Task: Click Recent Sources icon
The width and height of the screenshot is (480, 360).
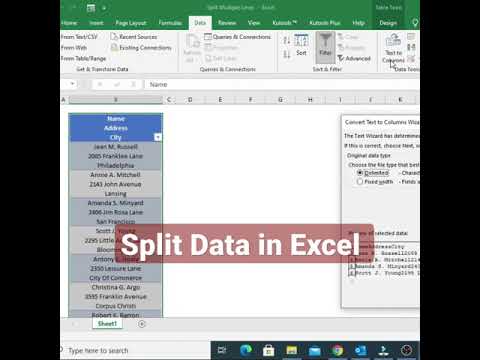Action: tap(114, 36)
